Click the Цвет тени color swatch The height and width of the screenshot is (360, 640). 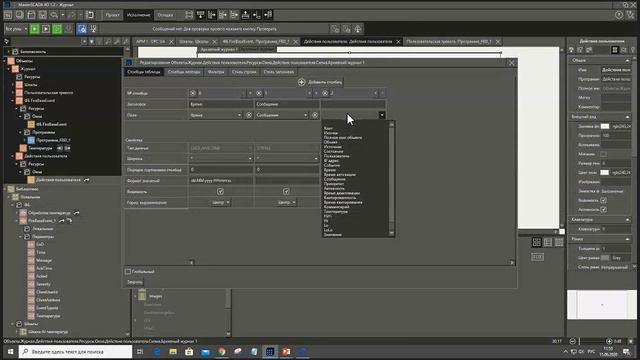tap(604, 173)
